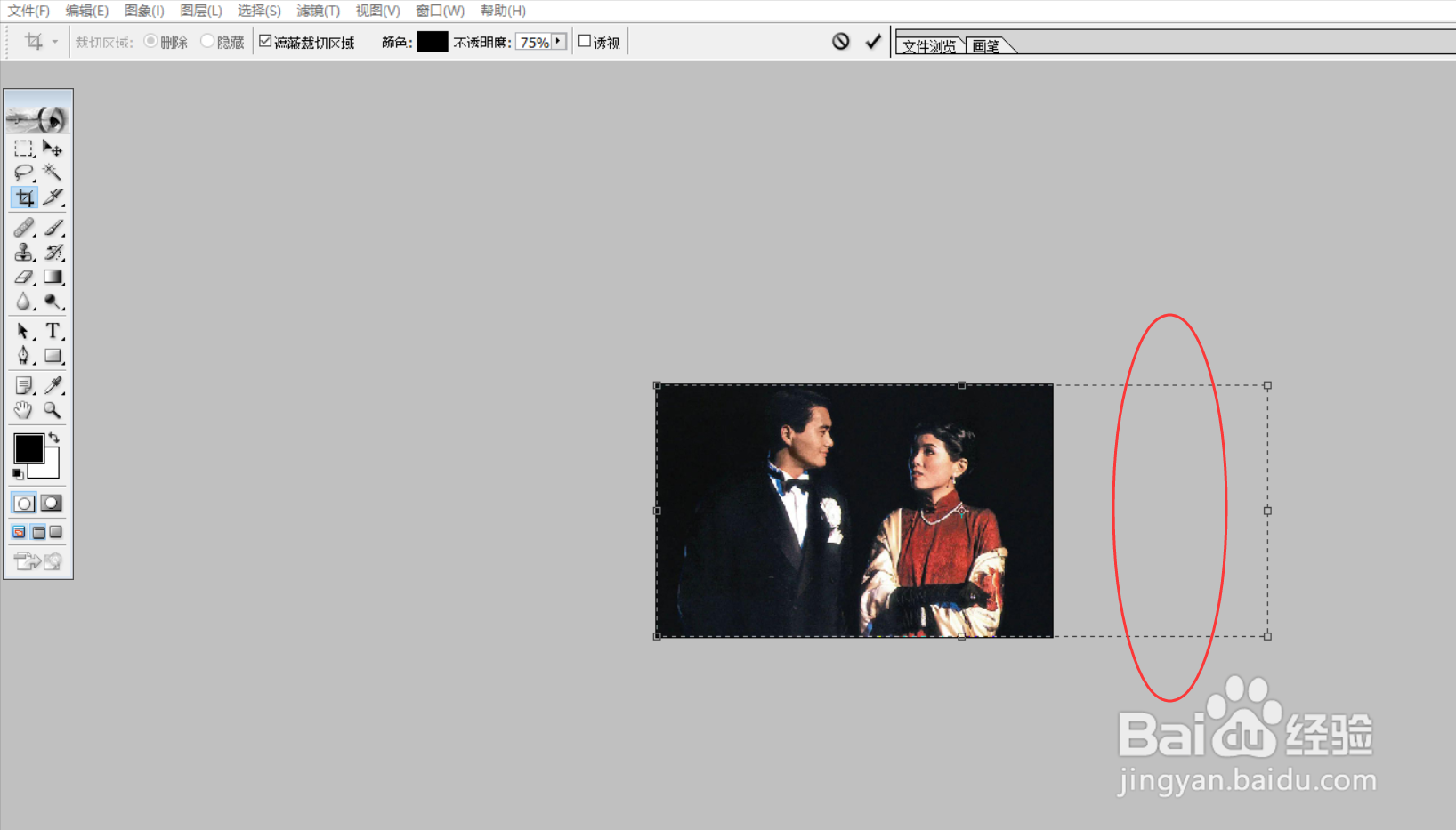Click the foreground color swatch
The width and height of the screenshot is (1456, 830).
28,448
